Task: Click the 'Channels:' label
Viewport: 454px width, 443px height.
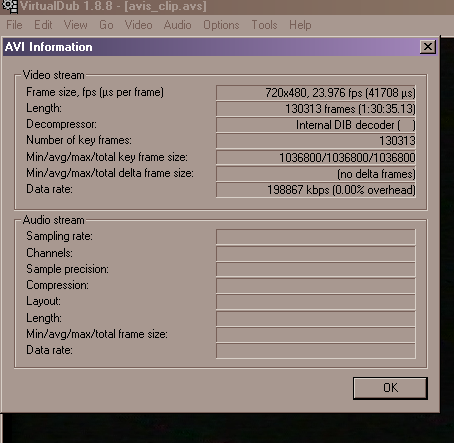Action: [x=49, y=253]
